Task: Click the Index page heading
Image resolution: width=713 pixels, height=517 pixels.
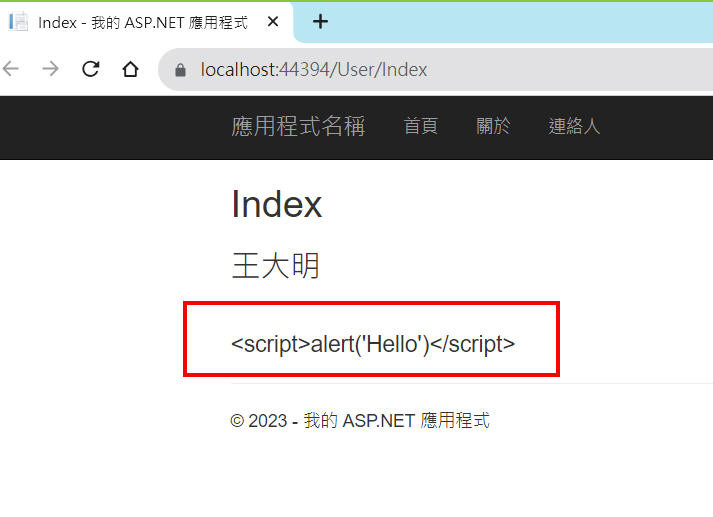Action: pos(276,204)
